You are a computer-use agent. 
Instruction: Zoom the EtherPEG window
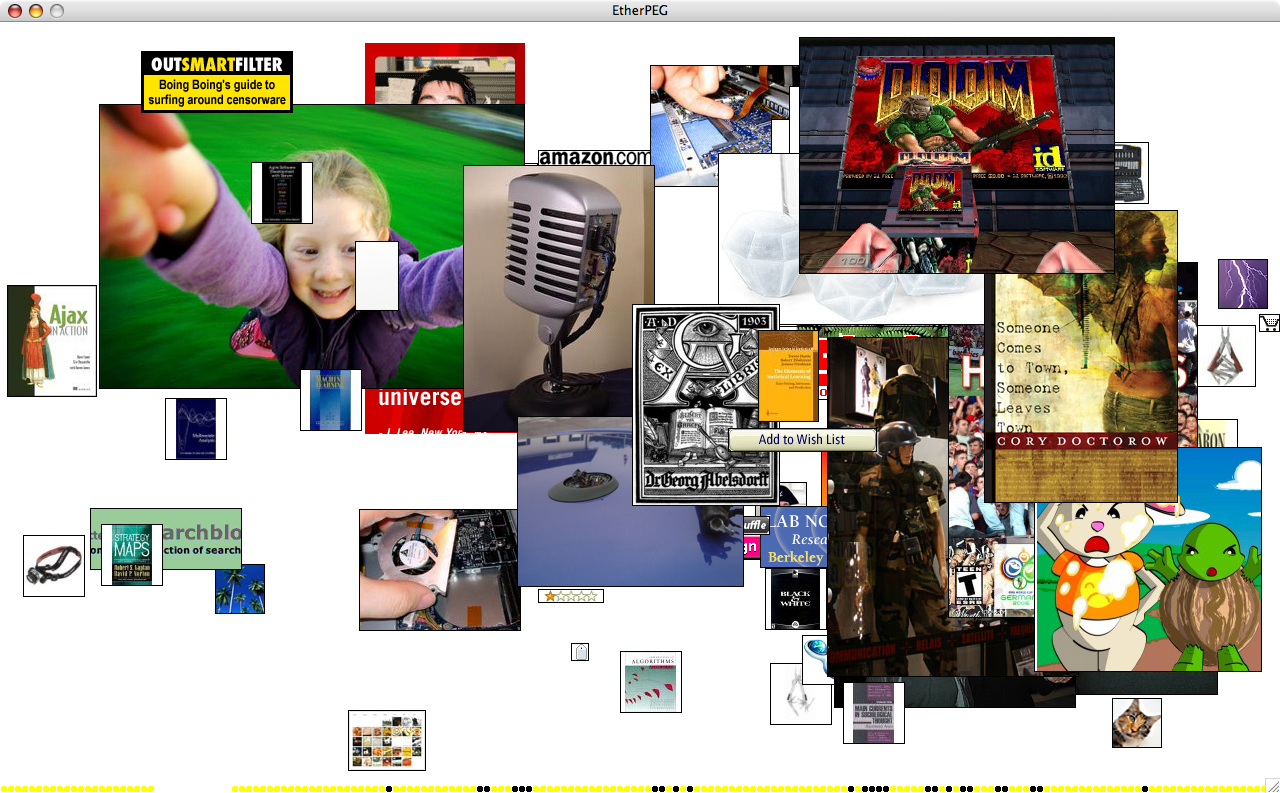pyautogui.click(x=56, y=11)
